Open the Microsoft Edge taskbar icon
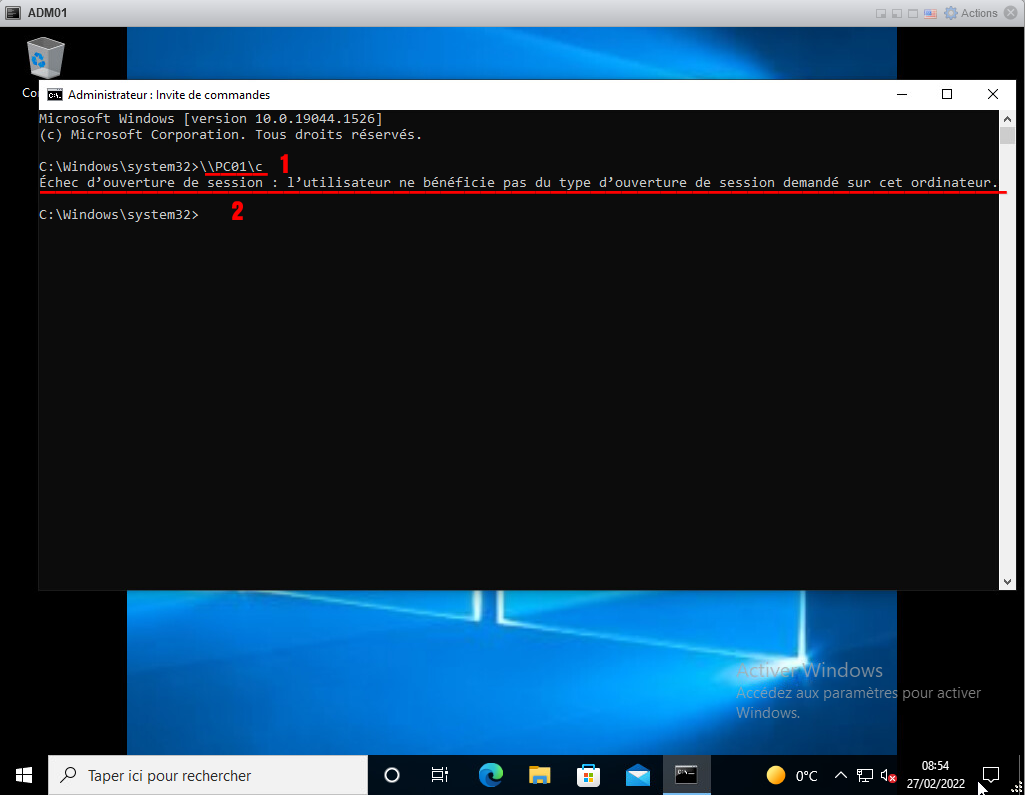The image size is (1025, 795). [490, 775]
